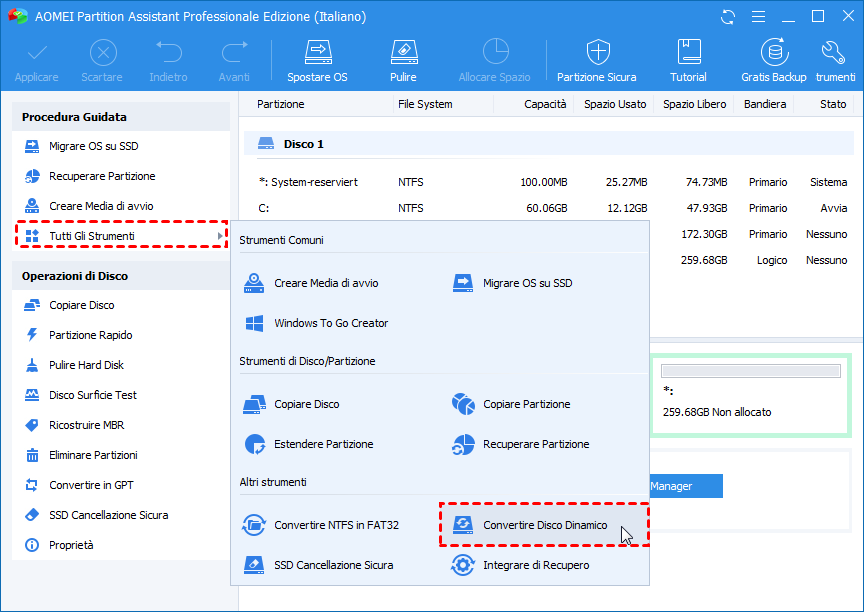Launch Gratis Backup from the toolbar
The width and height of the screenshot is (864, 612).
[774, 61]
